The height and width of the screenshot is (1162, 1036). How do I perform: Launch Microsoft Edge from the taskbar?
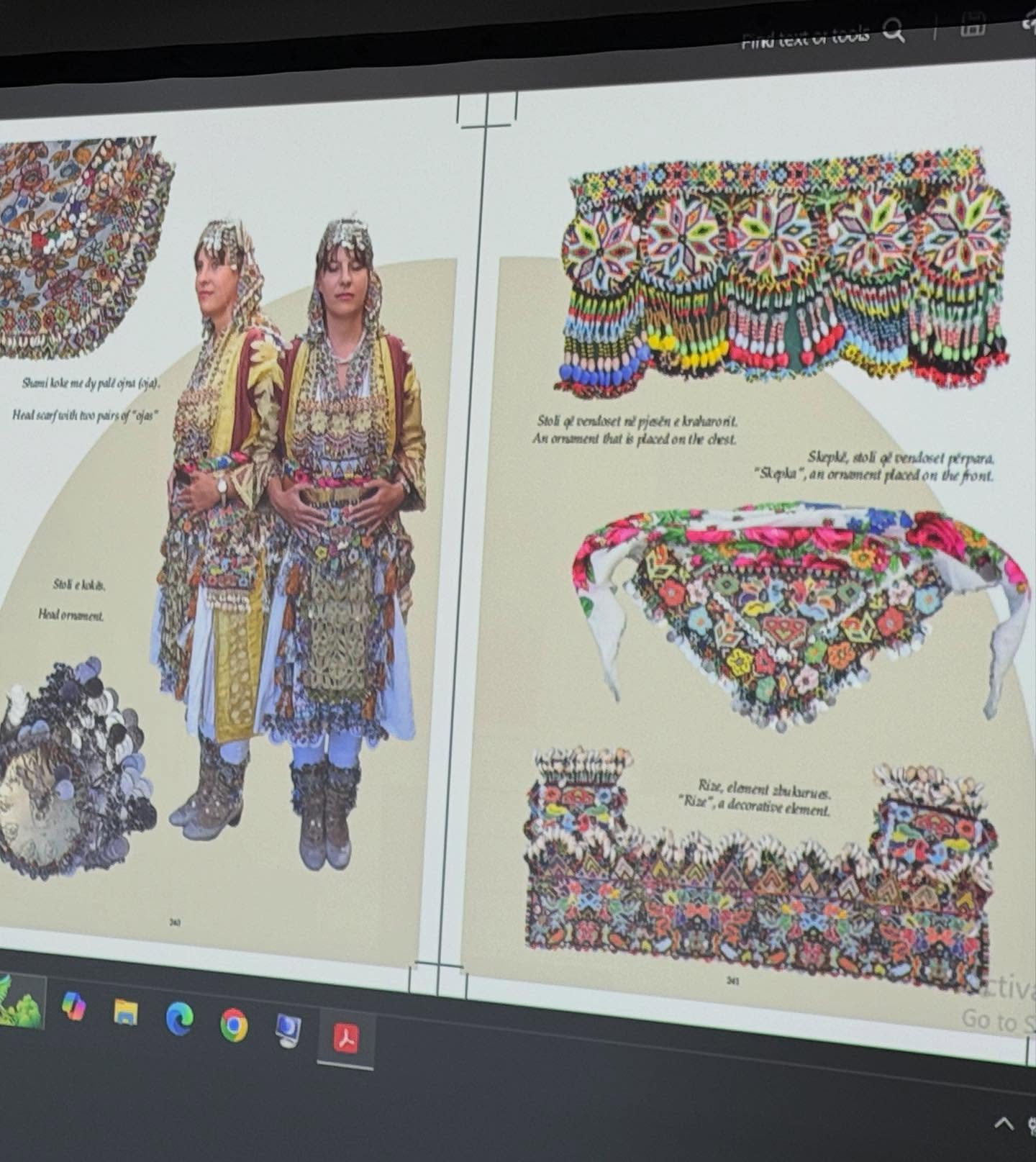(179, 1017)
